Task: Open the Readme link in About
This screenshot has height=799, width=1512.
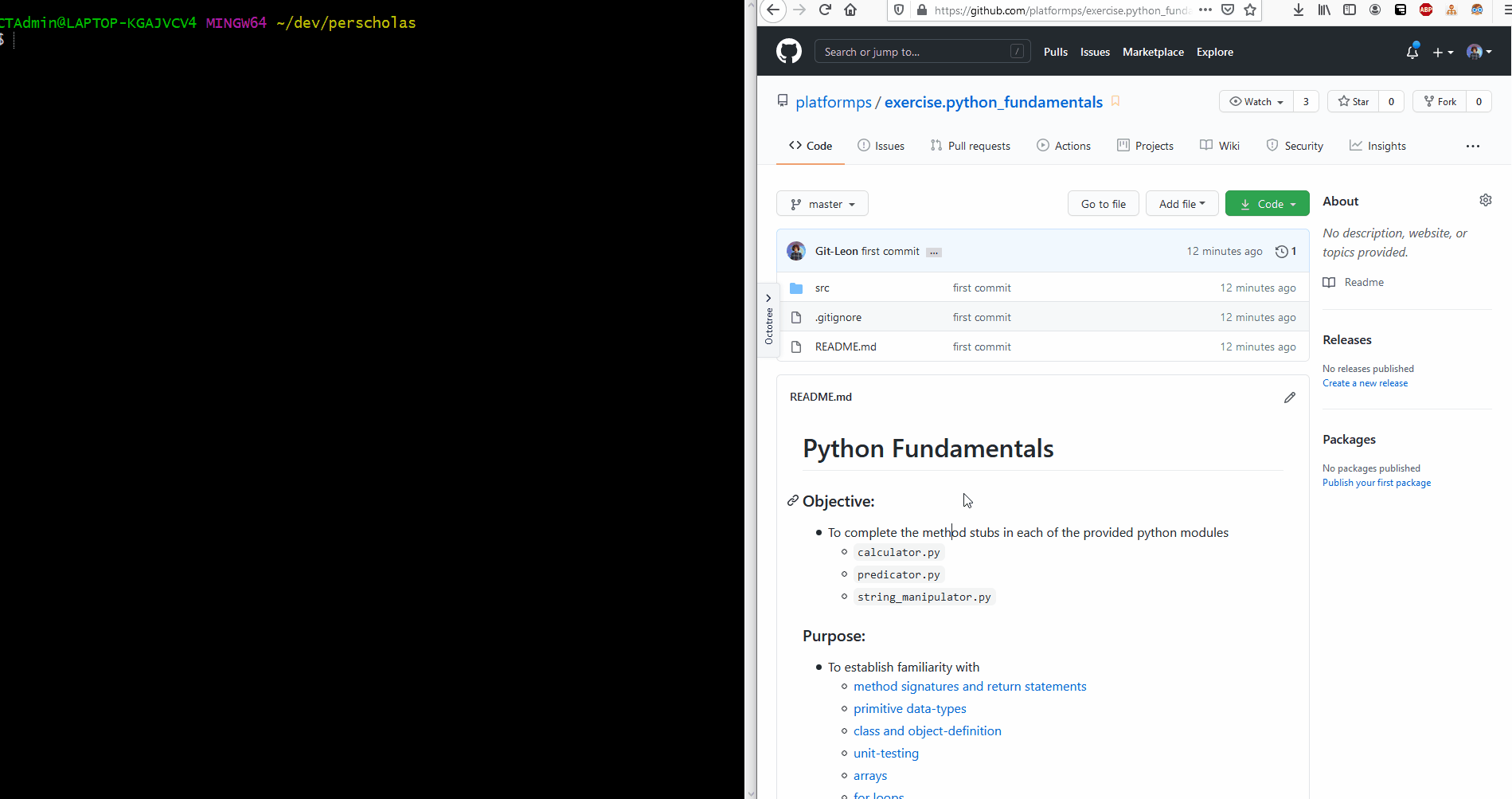Action: (x=1364, y=282)
